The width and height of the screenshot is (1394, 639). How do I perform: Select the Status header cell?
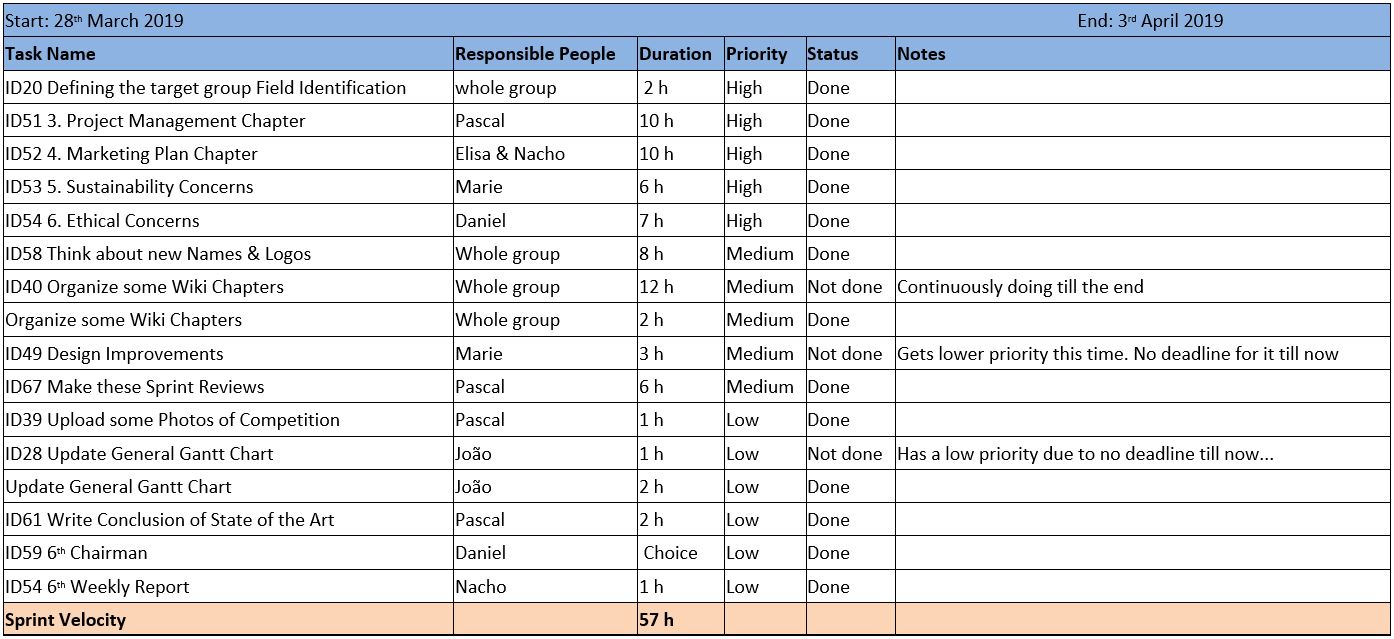point(850,54)
